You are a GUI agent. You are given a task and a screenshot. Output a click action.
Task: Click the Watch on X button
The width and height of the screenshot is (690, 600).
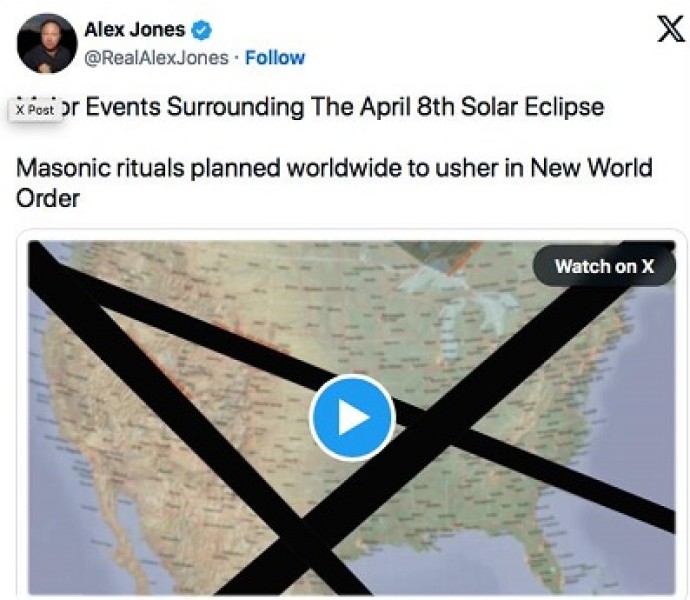click(x=604, y=266)
